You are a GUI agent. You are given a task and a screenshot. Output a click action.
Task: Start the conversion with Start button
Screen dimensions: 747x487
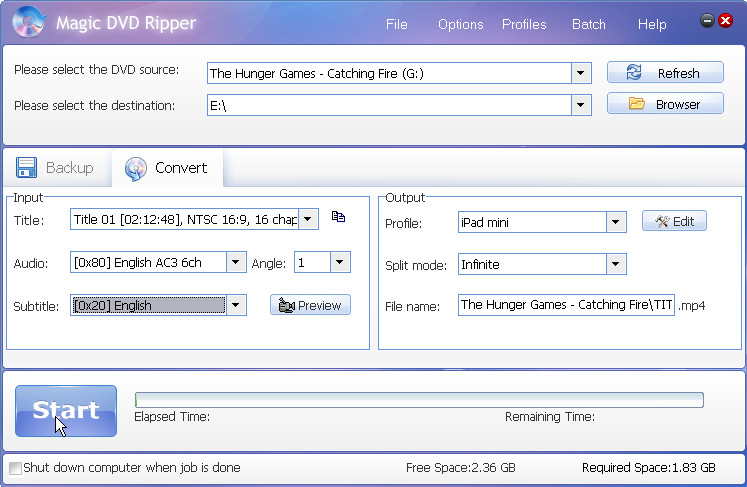[x=66, y=411]
